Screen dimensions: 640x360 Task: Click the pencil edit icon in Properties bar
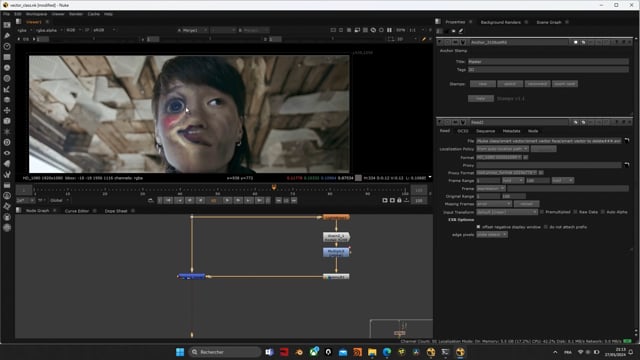pyautogui.click(x=461, y=31)
